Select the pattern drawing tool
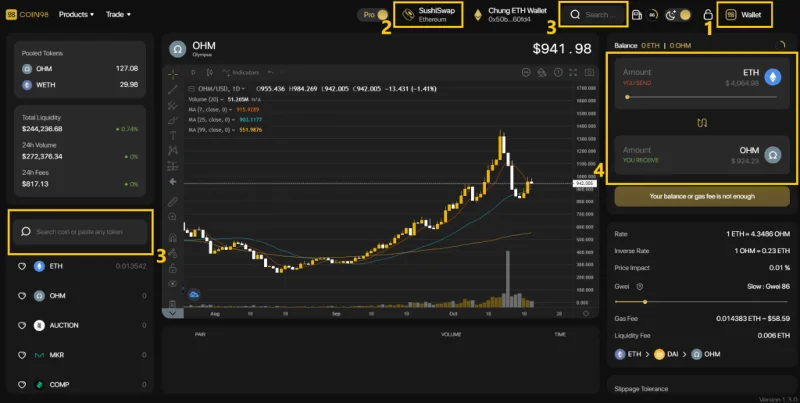Screen dimensions: 800x403 (173, 150)
